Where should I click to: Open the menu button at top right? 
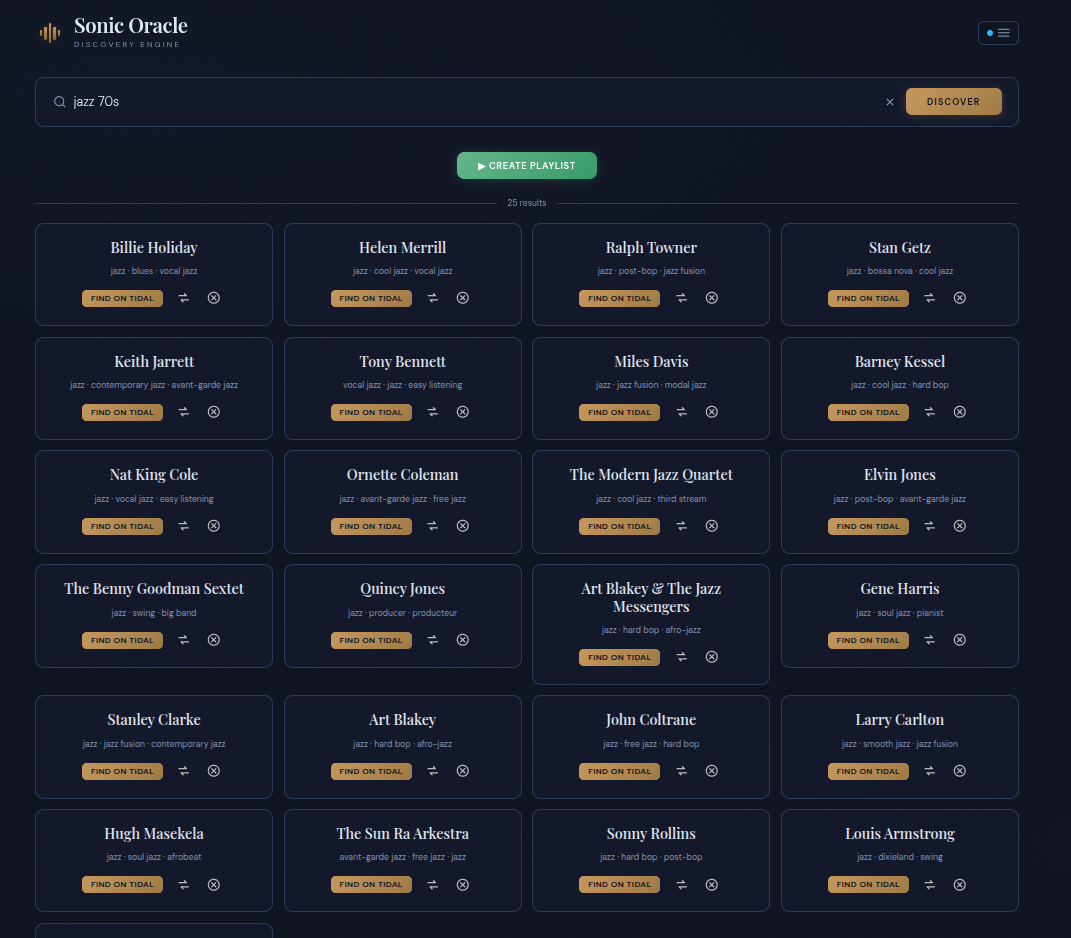998,33
